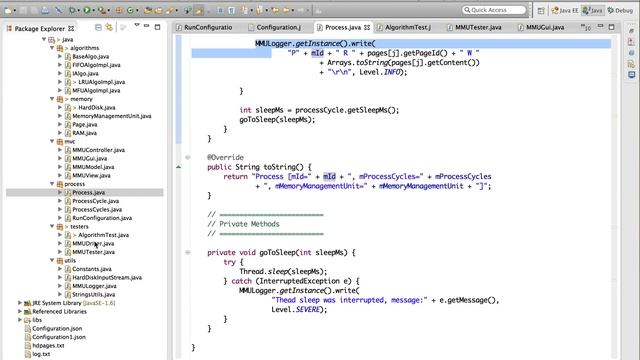
Task: Collapse the utils package
Action: point(52,260)
